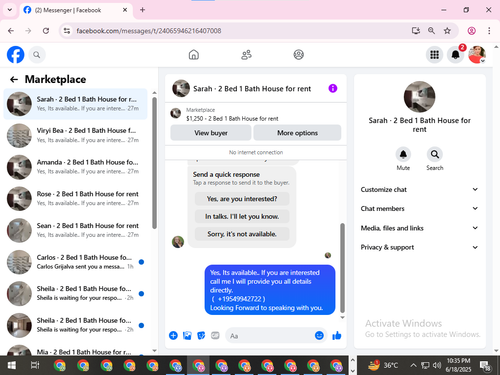
Task: Click the More options button
Action: point(297,133)
